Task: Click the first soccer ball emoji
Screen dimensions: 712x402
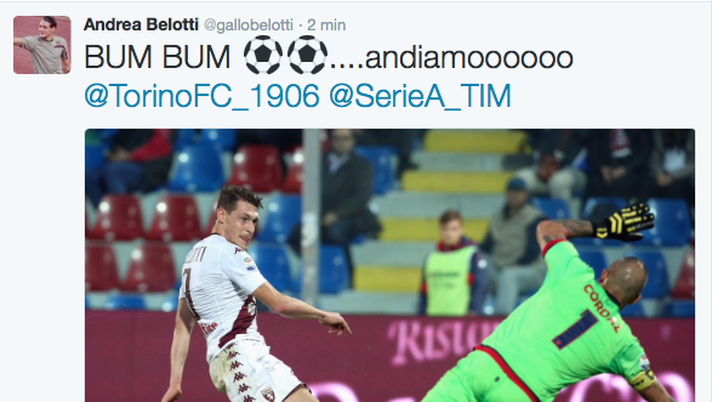Action: [x=263, y=55]
